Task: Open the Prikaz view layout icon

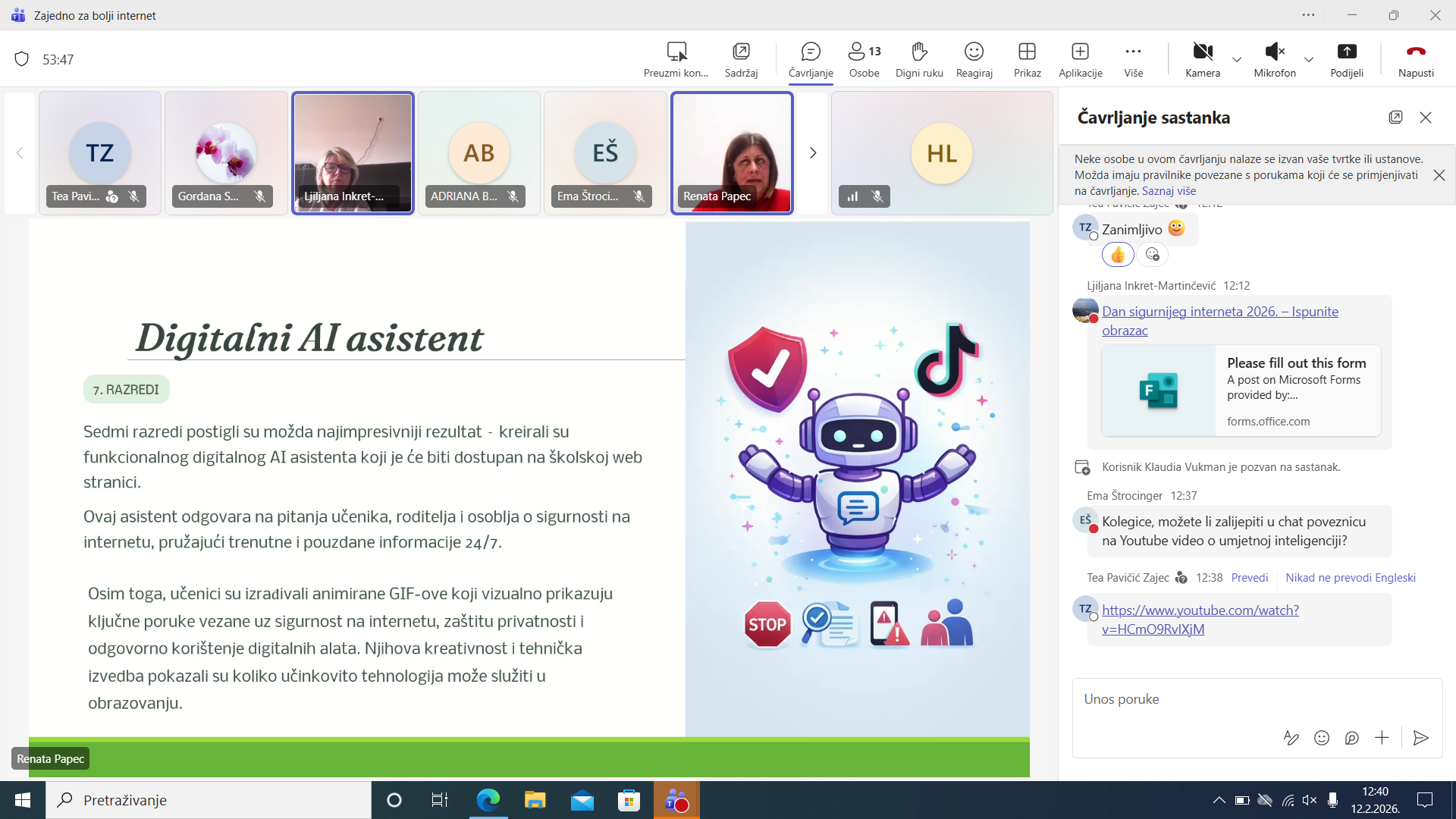Action: tap(1027, 52)
